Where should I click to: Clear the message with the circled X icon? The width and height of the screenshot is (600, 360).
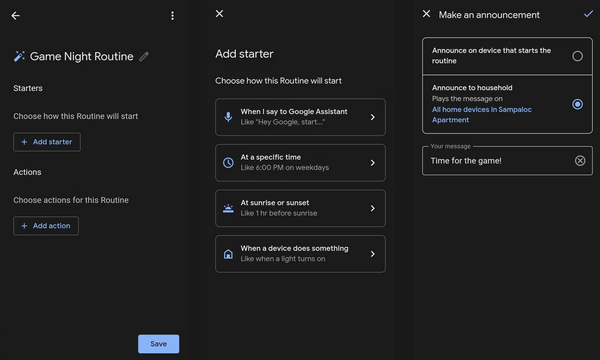(580, 161)
